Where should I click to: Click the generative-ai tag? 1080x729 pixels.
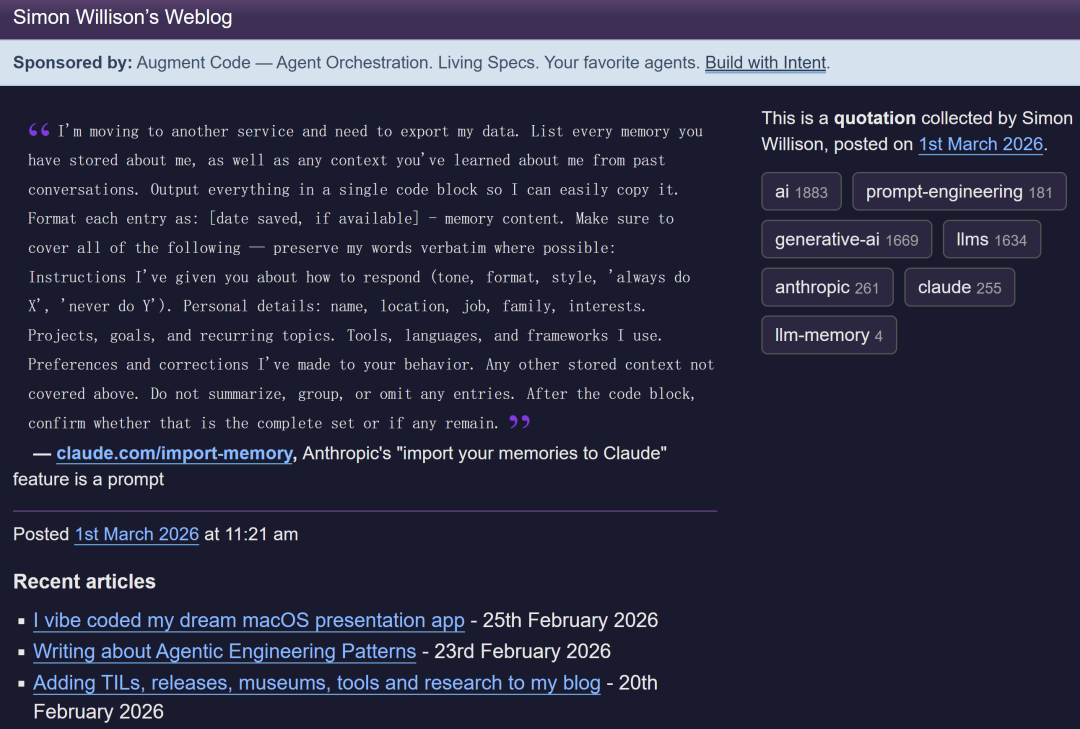tap(846, 240)
